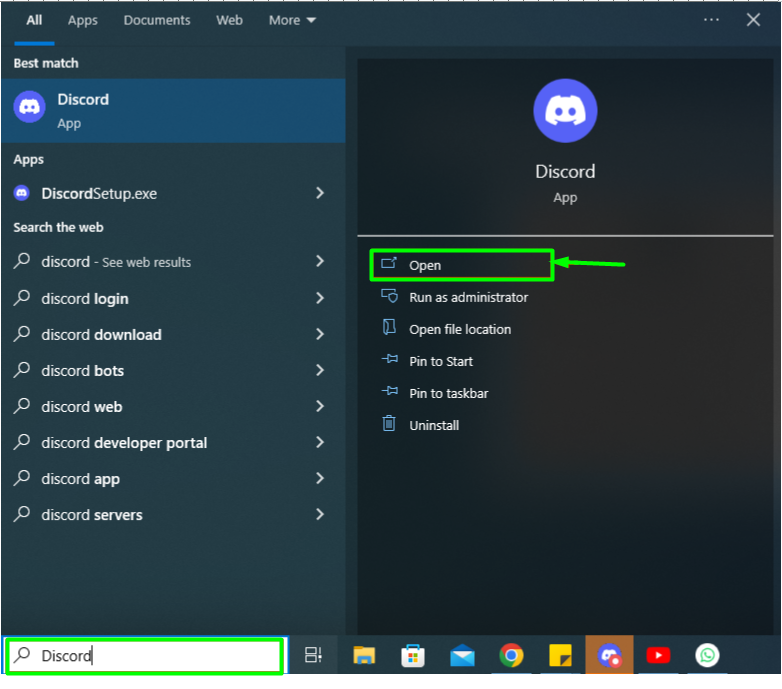
Task: Open the More filter dropdown
Action: point(292,20)
